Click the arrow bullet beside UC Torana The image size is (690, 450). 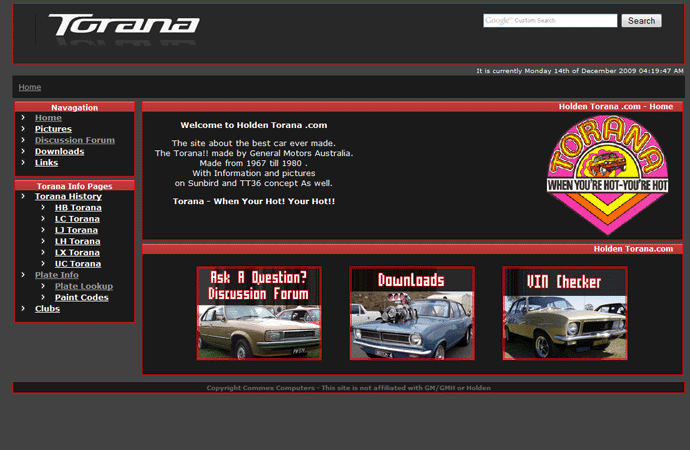[43, 263]
